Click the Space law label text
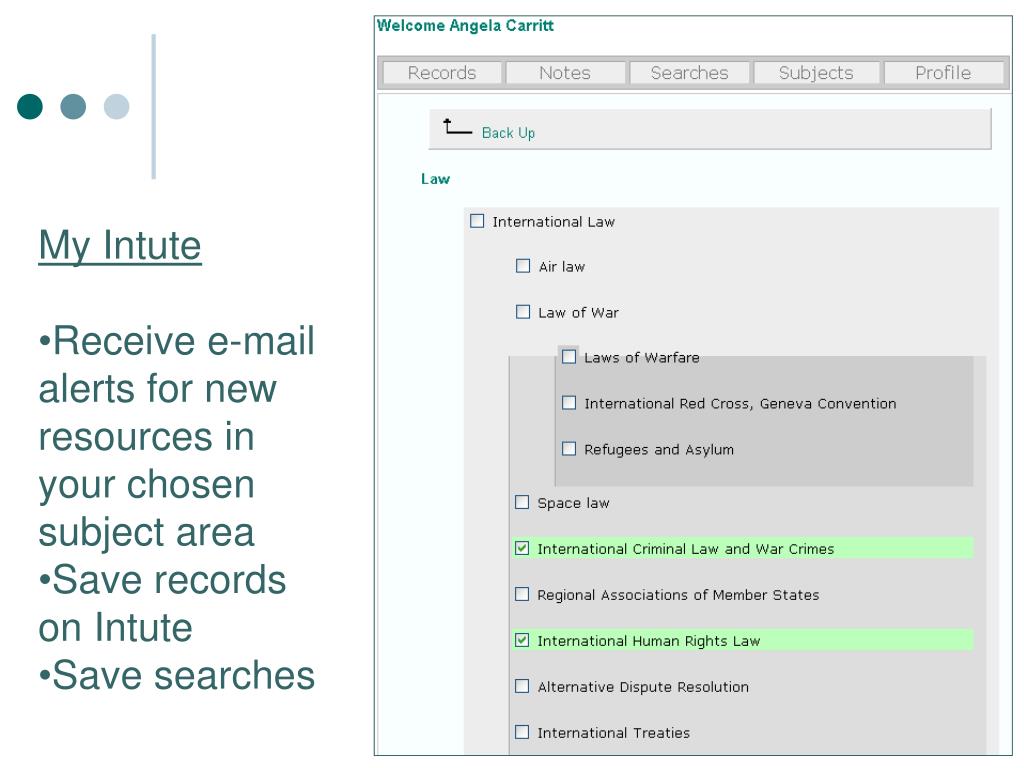 (573, 504)
